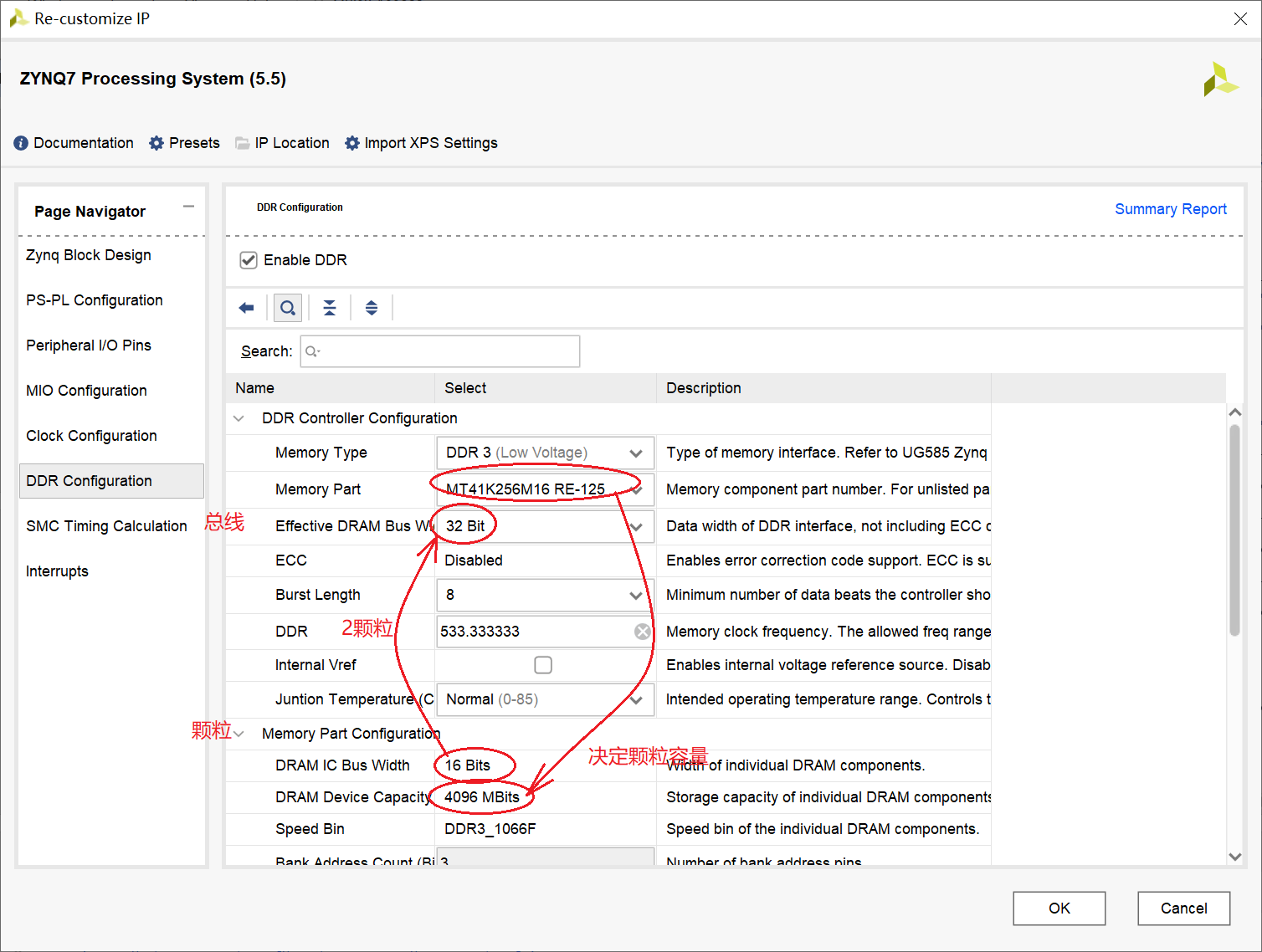Click the IP Location folder icon
The image size is (1262, 952).
tap(243, 143)
